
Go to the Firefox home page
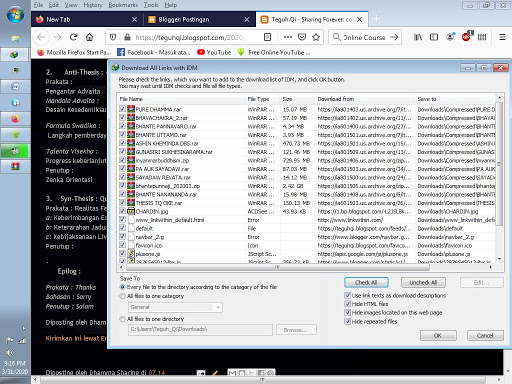(x=89, y=37)
